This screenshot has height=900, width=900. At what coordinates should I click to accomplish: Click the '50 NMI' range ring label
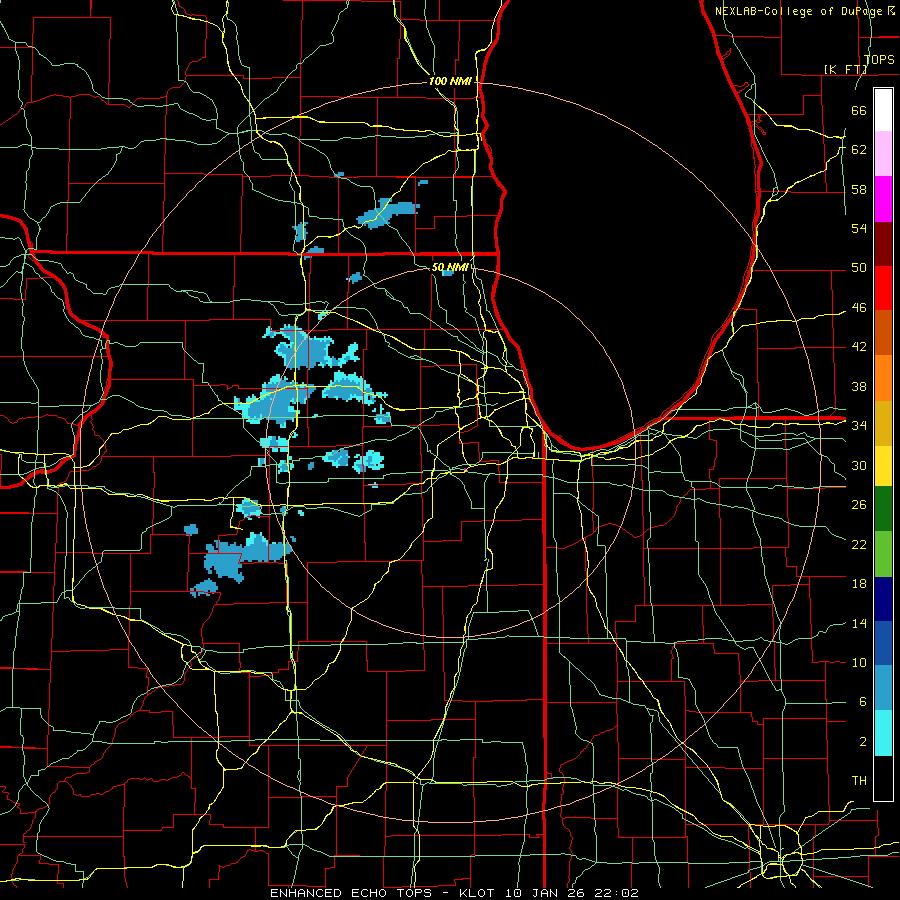(450, 267)
